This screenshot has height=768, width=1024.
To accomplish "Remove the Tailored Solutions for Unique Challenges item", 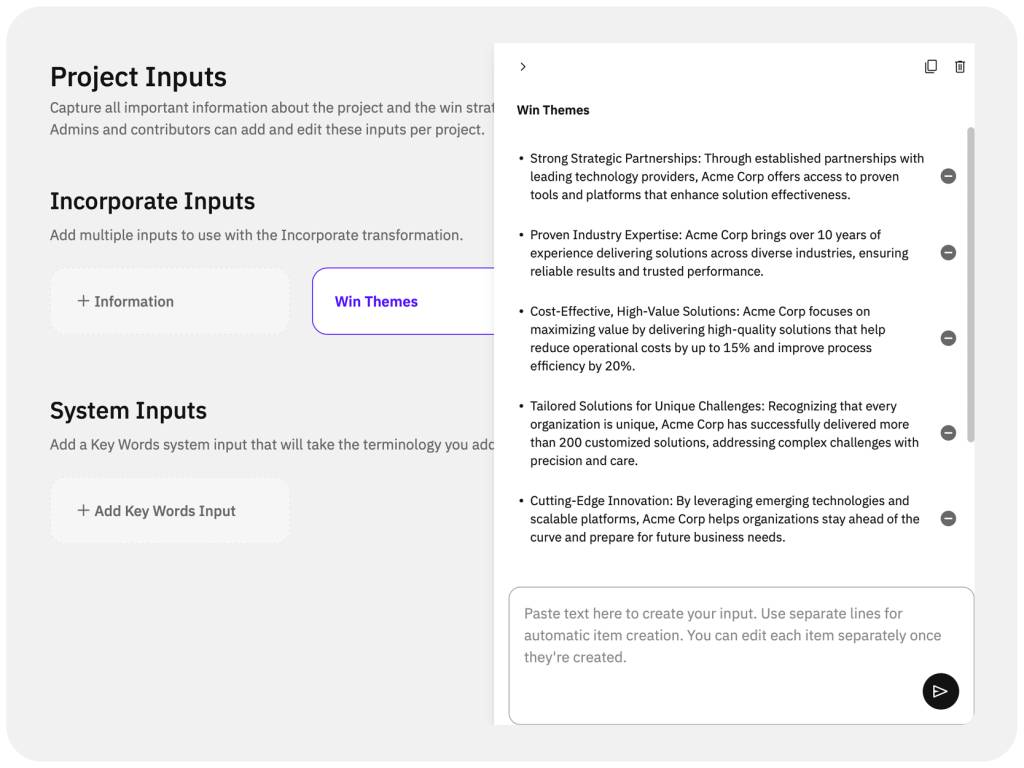I will [x=948, y=433].
